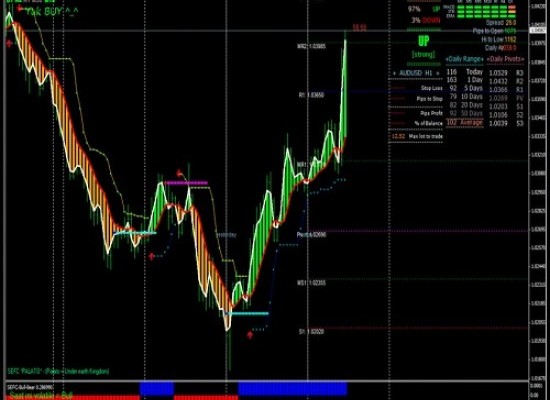
Task: Click the red buy arrow below the lowest candle
Action: pyautogui.click(x=250, y=335)
